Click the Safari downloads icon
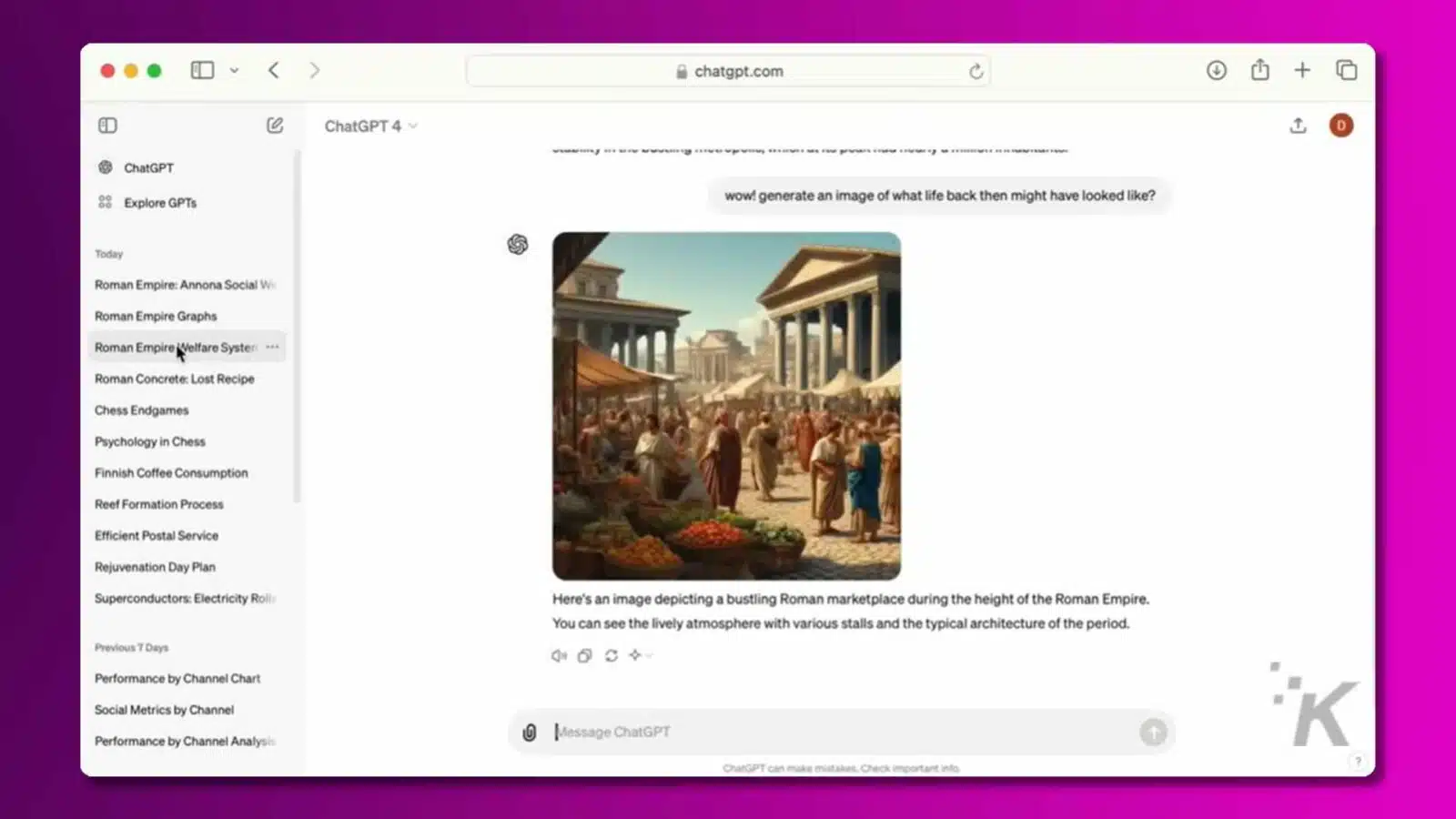1456x819 pixels. point(1217,70)
